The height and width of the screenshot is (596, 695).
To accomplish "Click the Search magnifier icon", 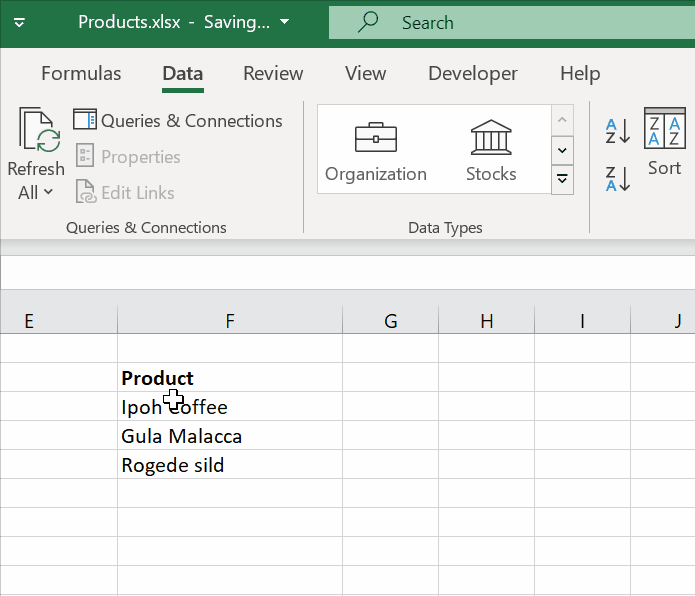I will pyautogui.click(x=368, y=22).
